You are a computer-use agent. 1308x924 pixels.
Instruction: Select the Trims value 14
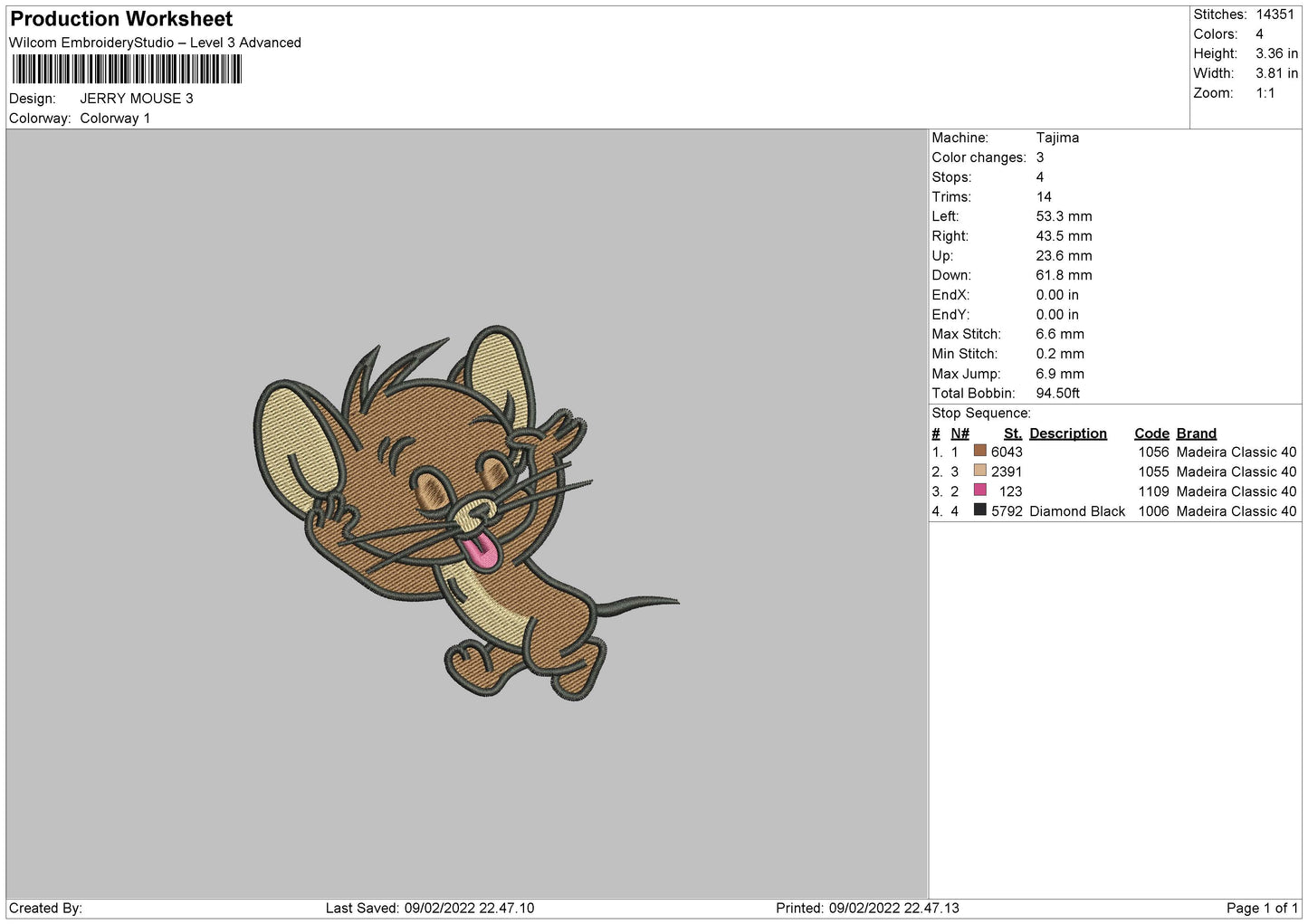point(1044,197)
